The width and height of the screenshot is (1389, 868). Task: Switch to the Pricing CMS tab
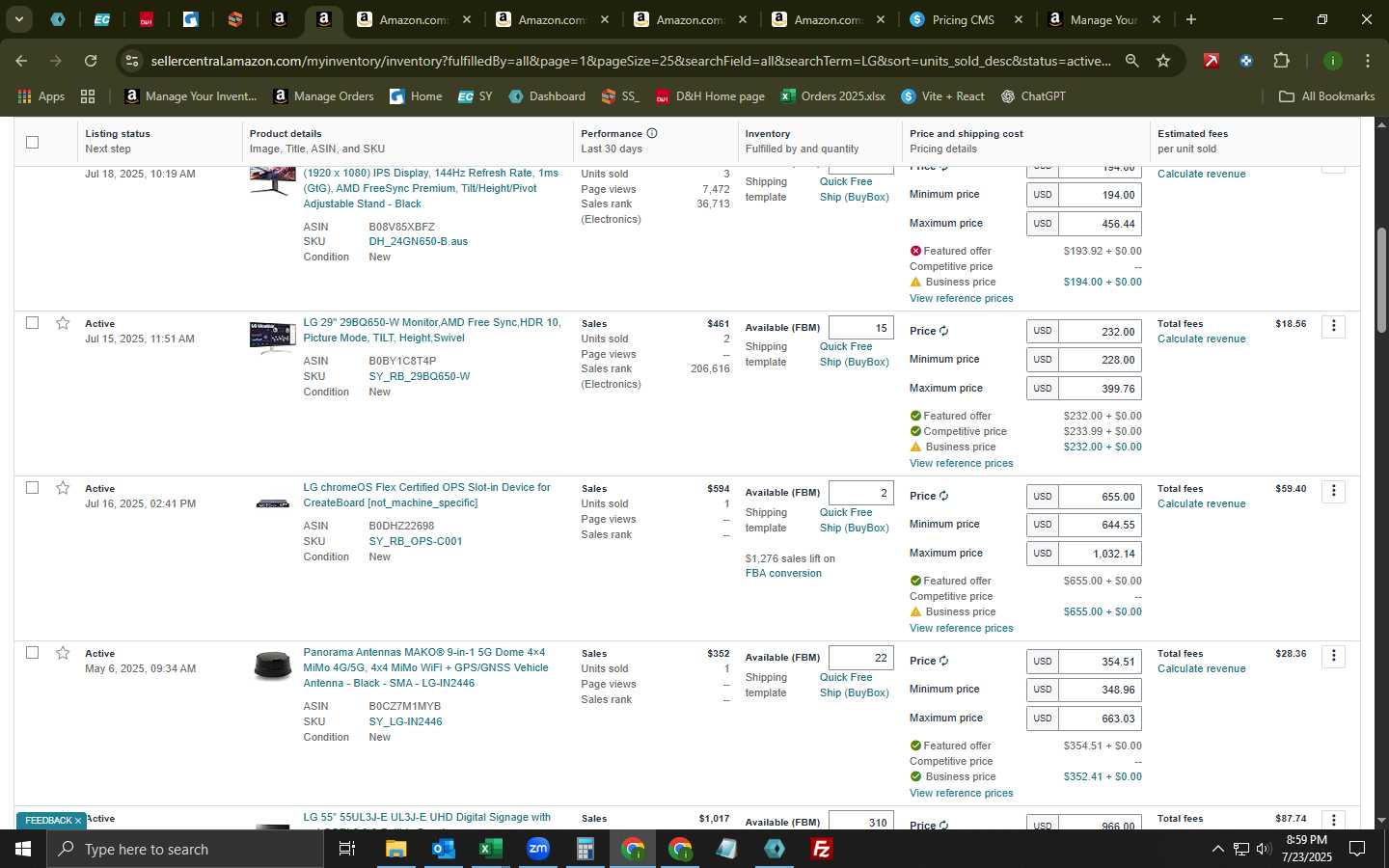[964, 19]
